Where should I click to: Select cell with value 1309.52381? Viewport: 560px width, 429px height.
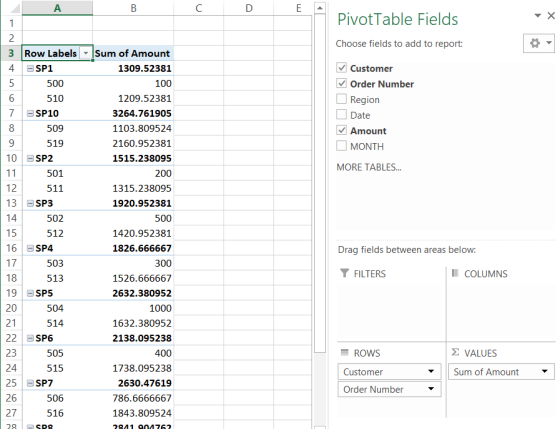tap(133, 68)
